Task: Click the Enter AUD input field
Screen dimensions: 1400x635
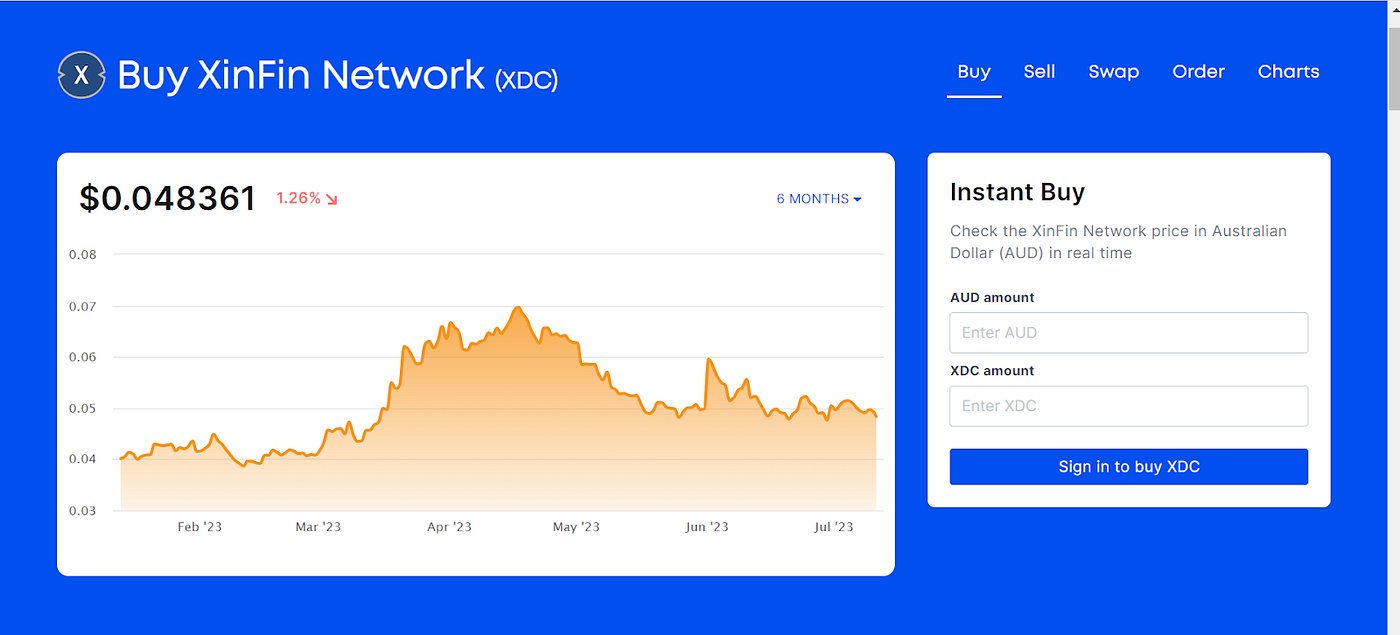Action: tap(1128, 332)
